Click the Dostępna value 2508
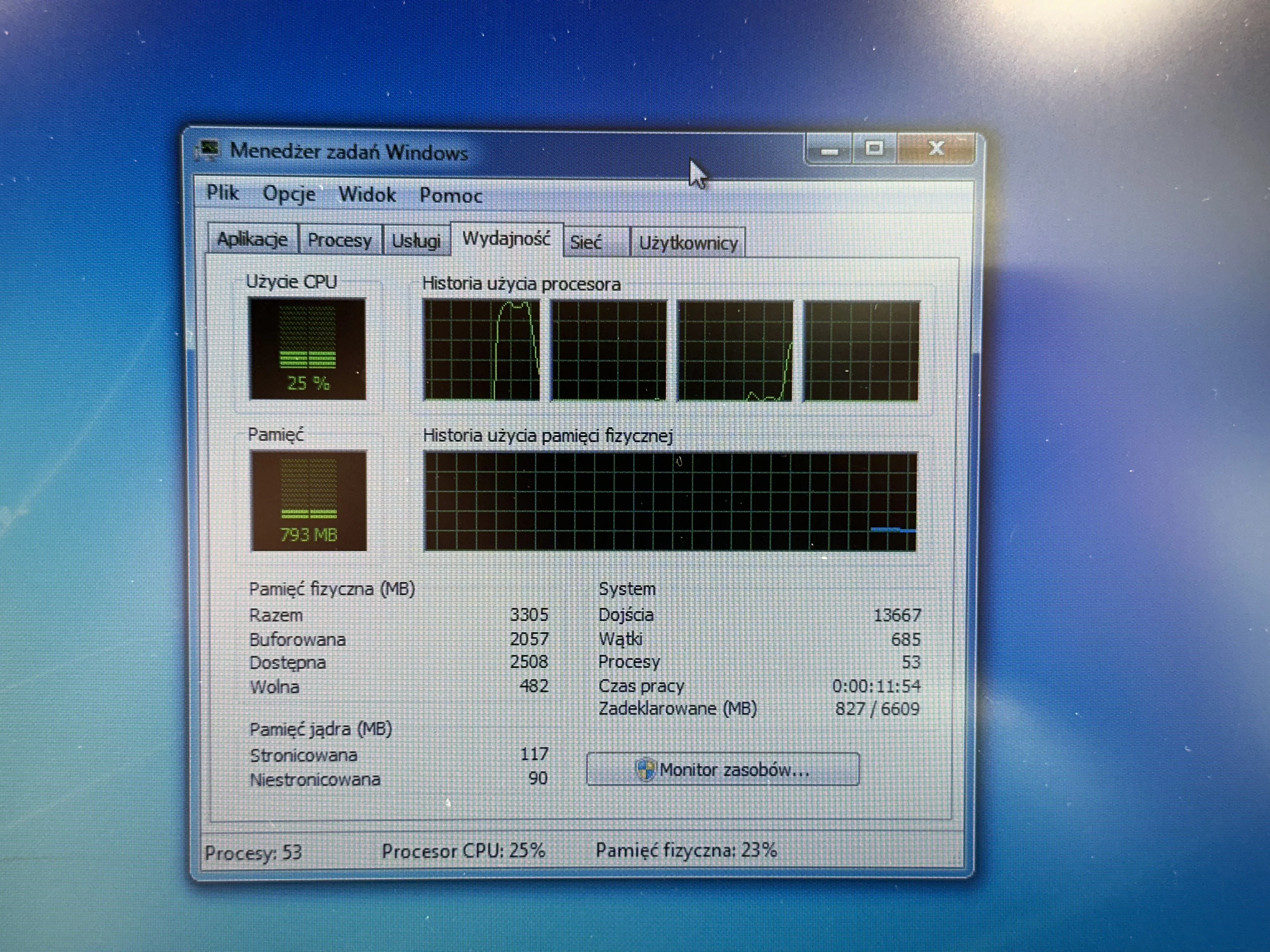This screenshot has width=1270, height=952. pyautogui.click(x=529, y=662)
